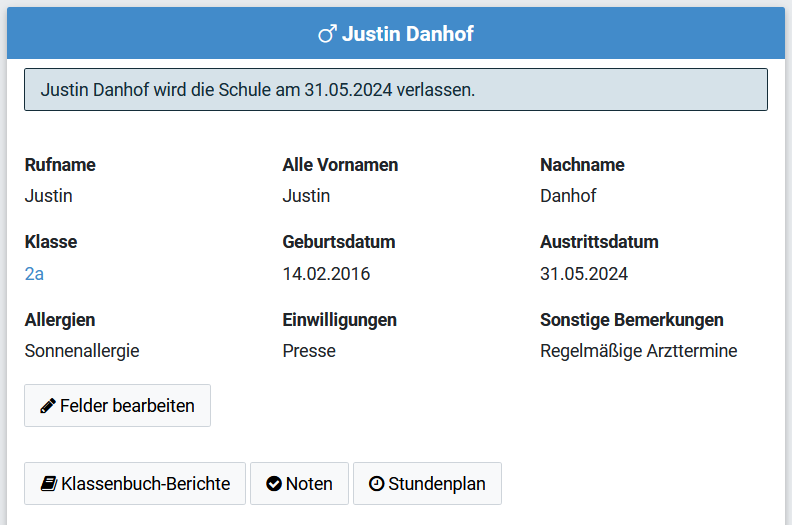Click the Felder bearbeiten button
This screenshot has height=525, width=792.
click(x=118, y=406)
